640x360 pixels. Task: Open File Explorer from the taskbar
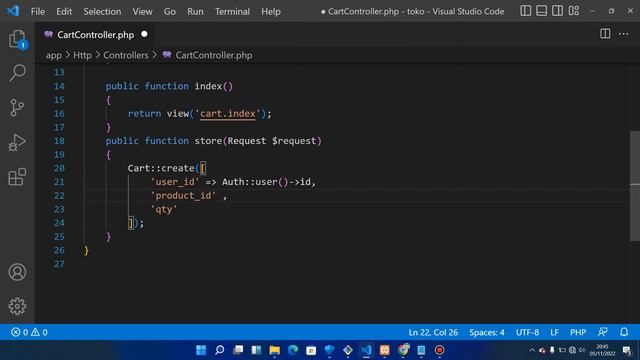275,350
